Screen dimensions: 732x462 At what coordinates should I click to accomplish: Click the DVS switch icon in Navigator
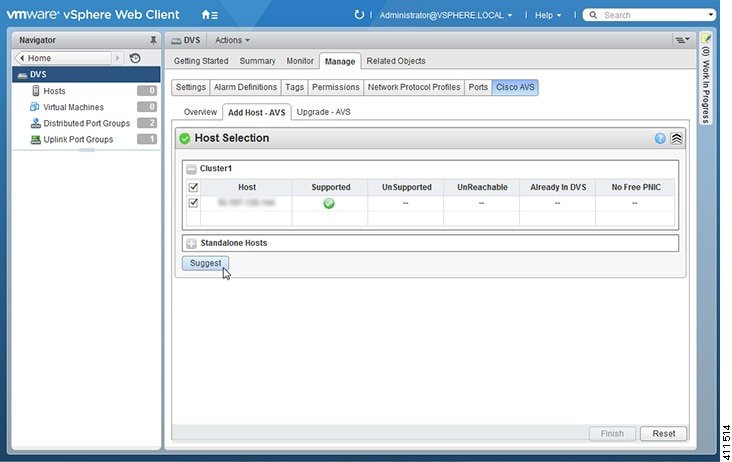pyautogui.click(x=22, y=75)
